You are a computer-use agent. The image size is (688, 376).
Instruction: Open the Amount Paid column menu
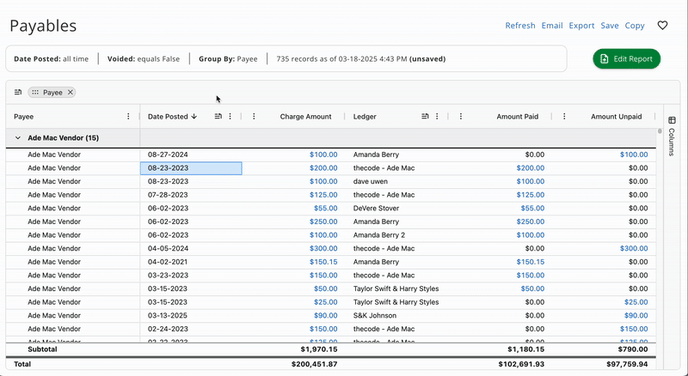[461, 116]
